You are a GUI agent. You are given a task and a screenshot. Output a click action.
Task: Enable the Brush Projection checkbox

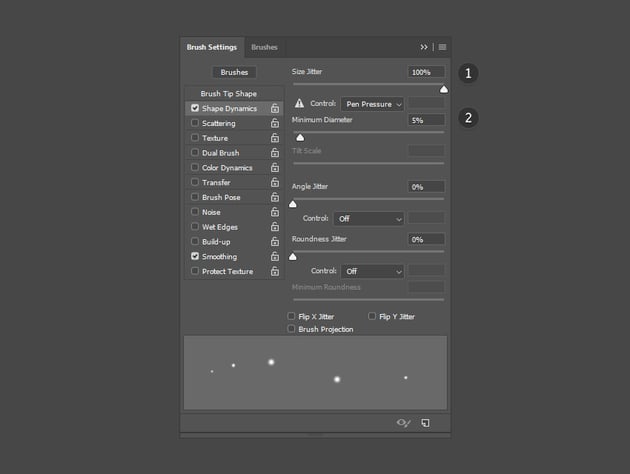click(x=291, y=329)
